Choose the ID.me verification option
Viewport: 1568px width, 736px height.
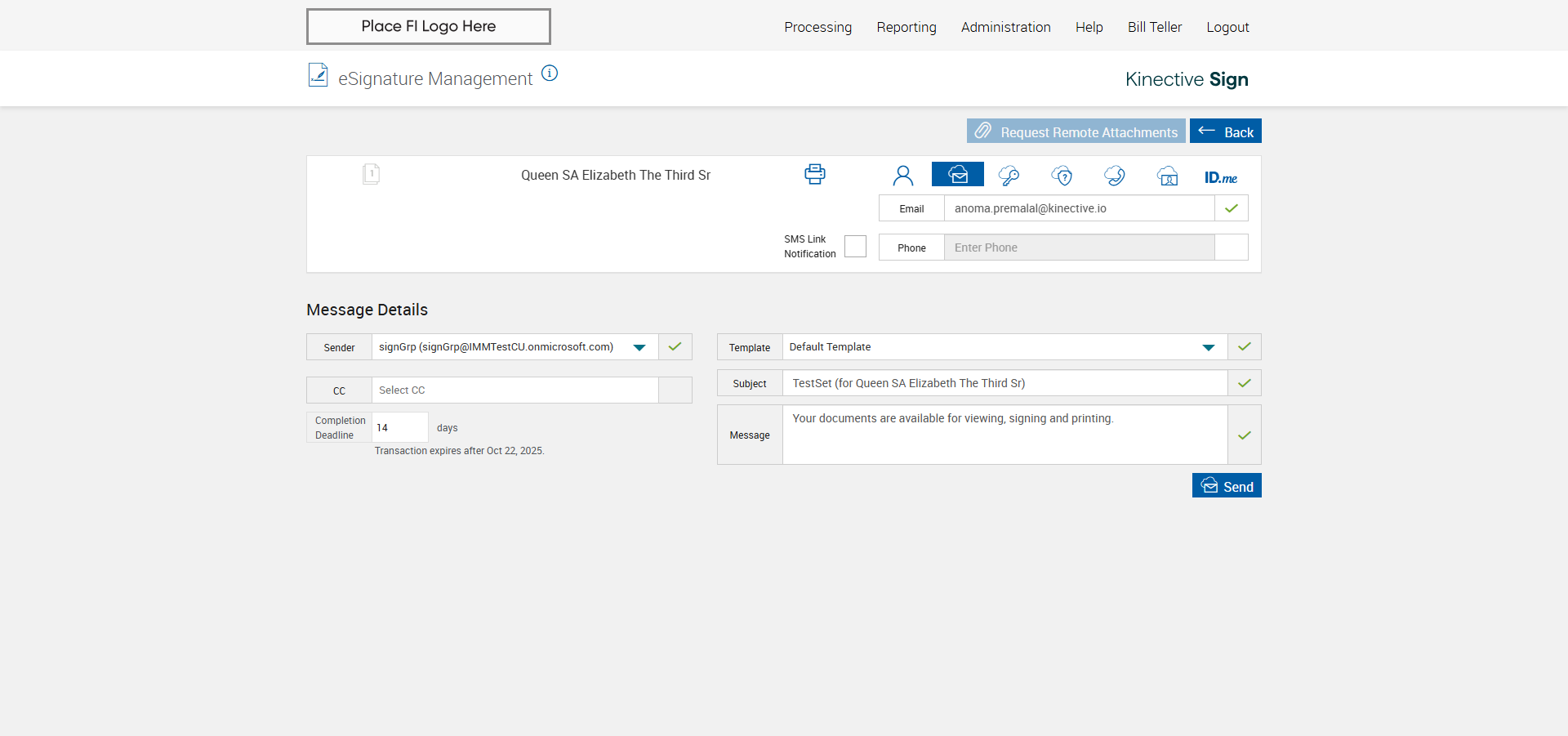(1220, 177)
